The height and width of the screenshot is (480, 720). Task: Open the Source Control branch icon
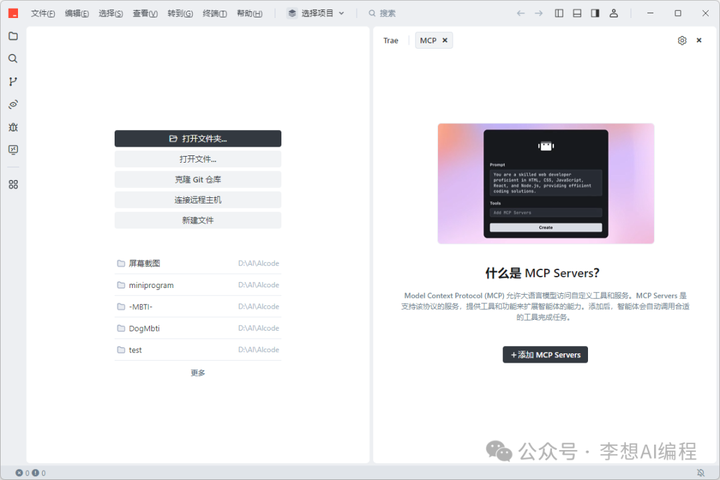pyautogui.click(x=13, y=82)
